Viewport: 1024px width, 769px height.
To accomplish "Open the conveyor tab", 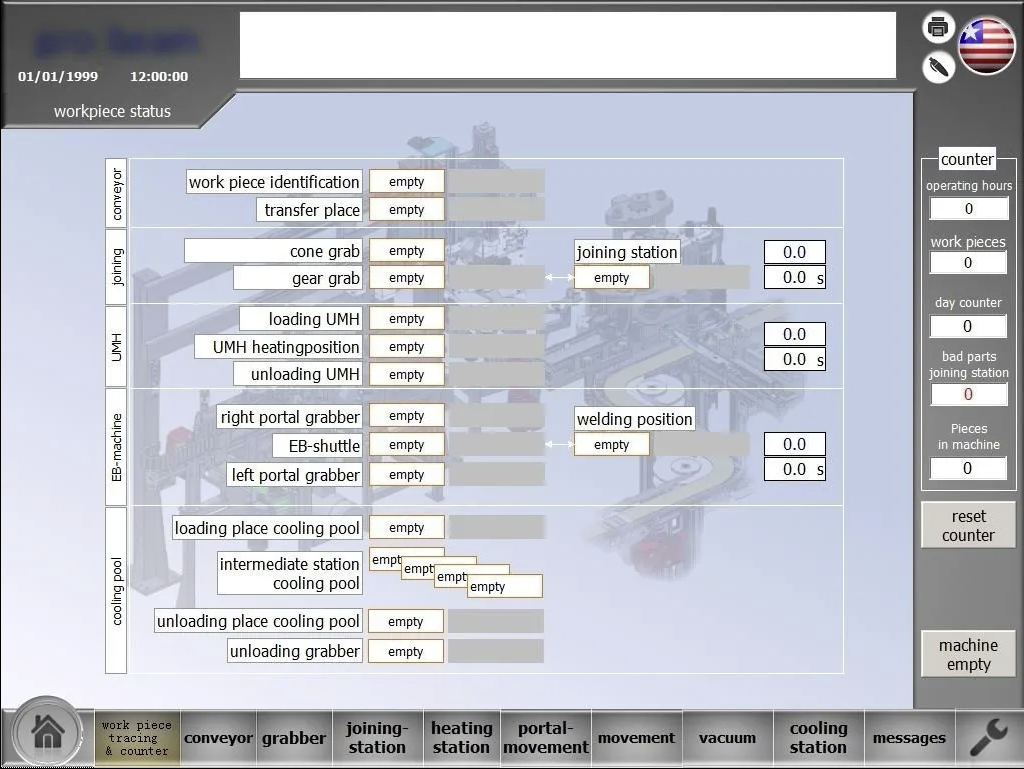I will (218, 738).
